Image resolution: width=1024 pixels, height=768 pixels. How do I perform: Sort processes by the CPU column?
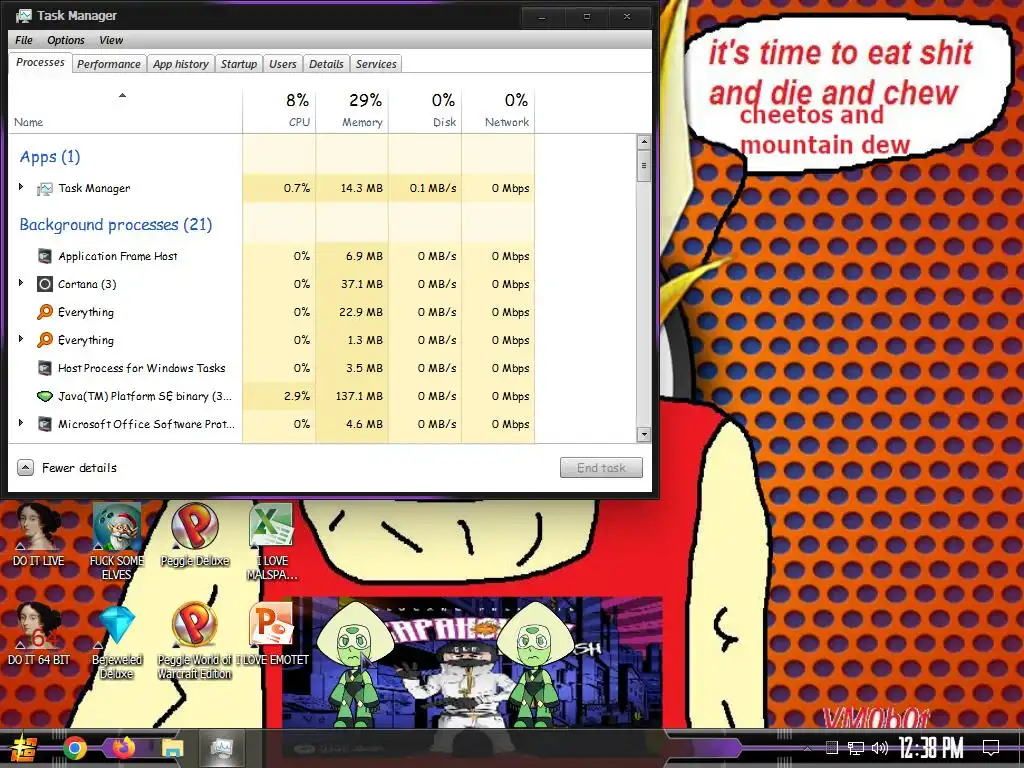point(279,109)
